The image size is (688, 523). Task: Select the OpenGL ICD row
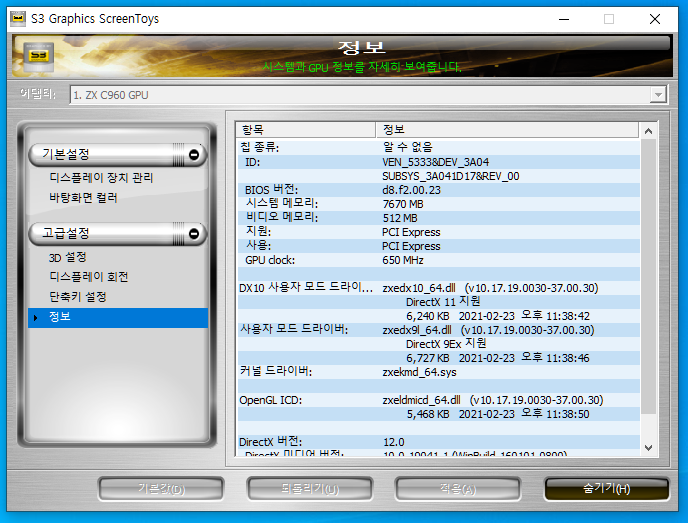tap(438, 400)
